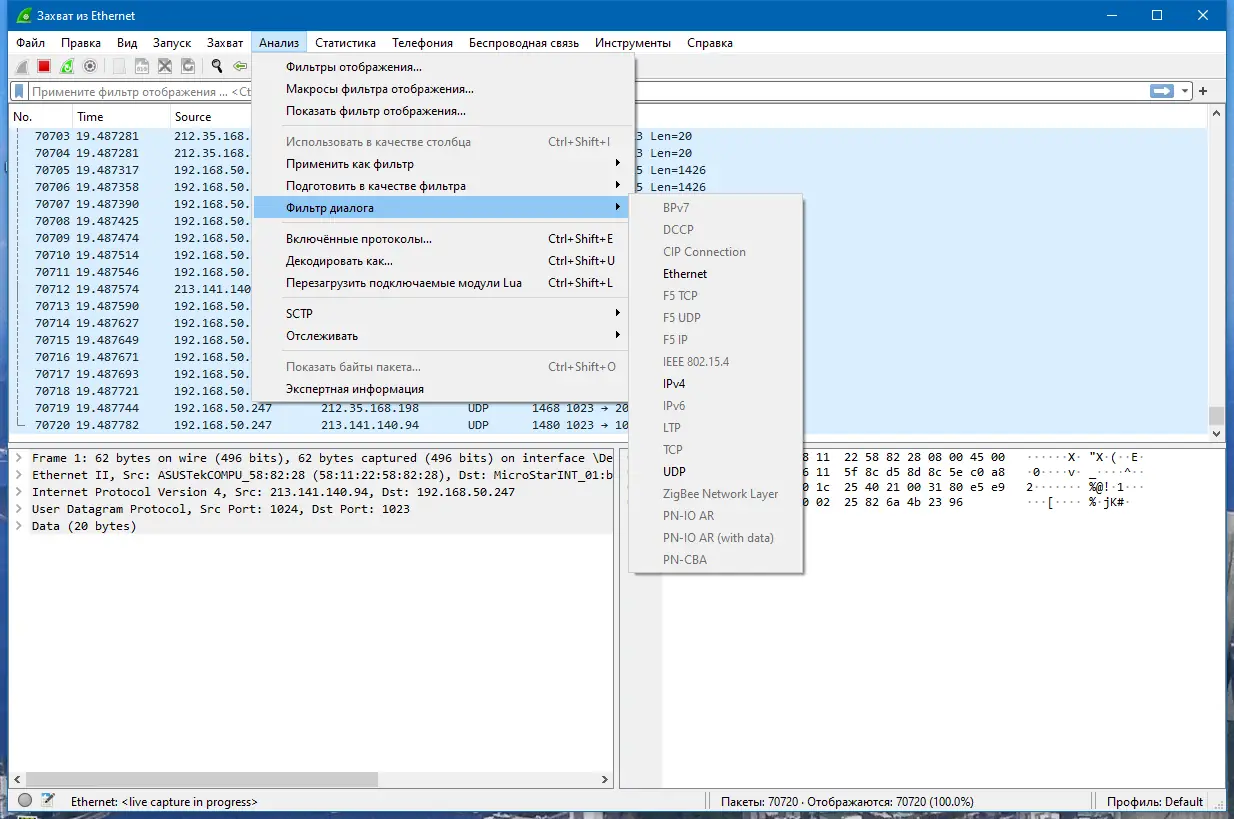Expand the Data (20 bytes) row

click(18, 526)
